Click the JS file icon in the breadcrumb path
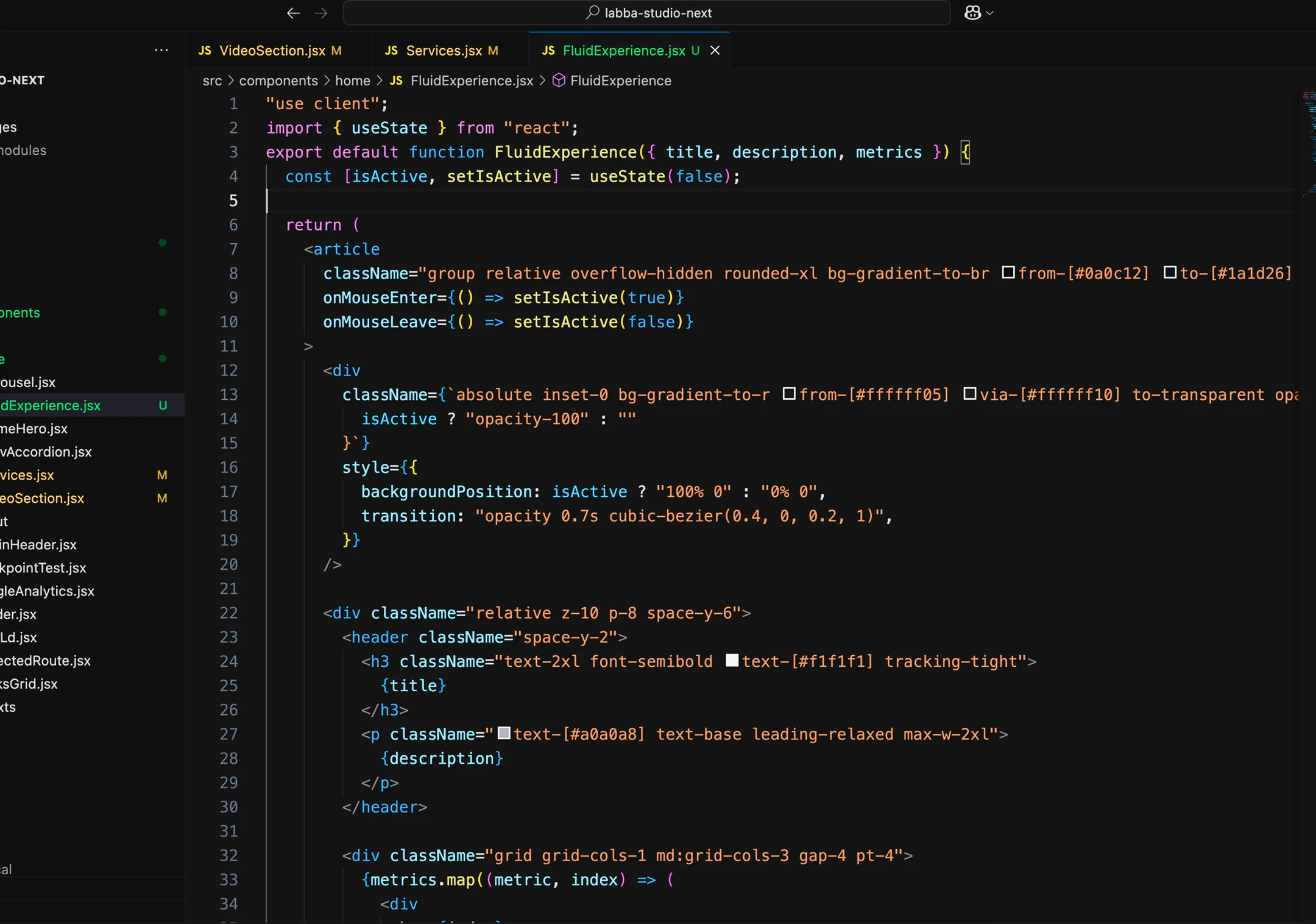The image size is (1316, 924). point(395,80)
